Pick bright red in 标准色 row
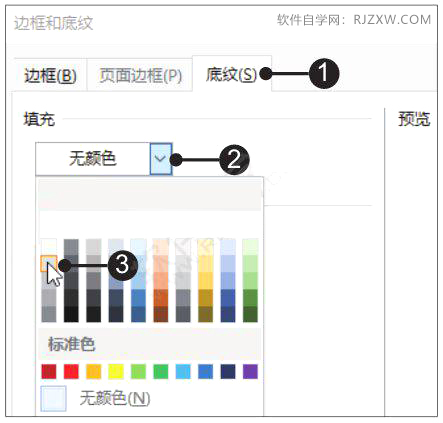Screen dimensions: 443x423 point(71,371)
